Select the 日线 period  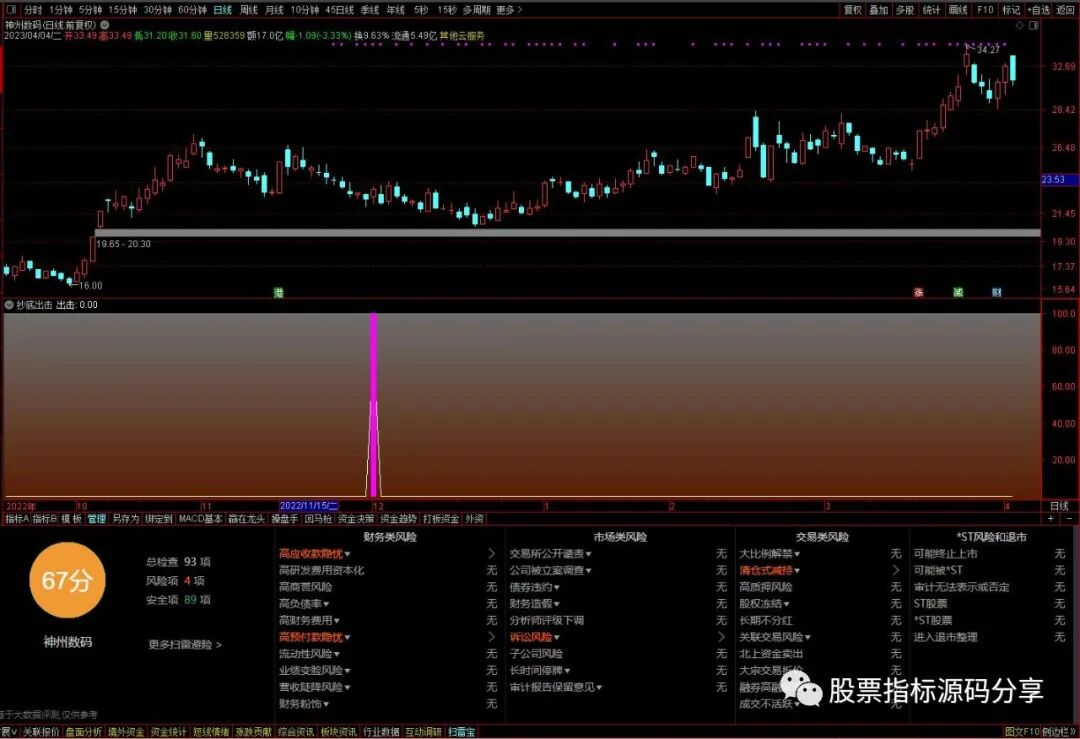click(x=222, y=10)
